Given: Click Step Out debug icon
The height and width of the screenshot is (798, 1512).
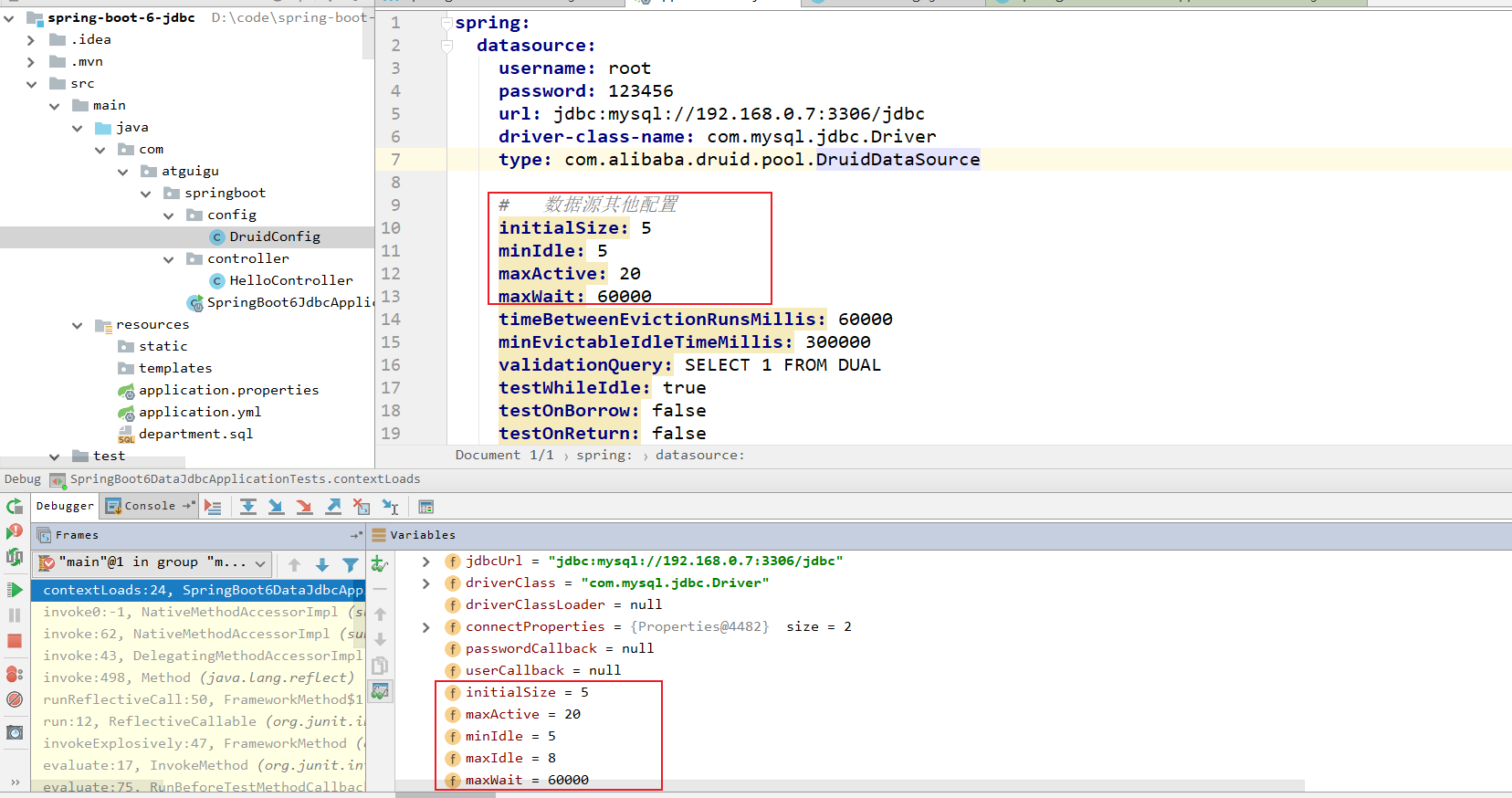Looking at the screenshot, I should pos(333,507).
